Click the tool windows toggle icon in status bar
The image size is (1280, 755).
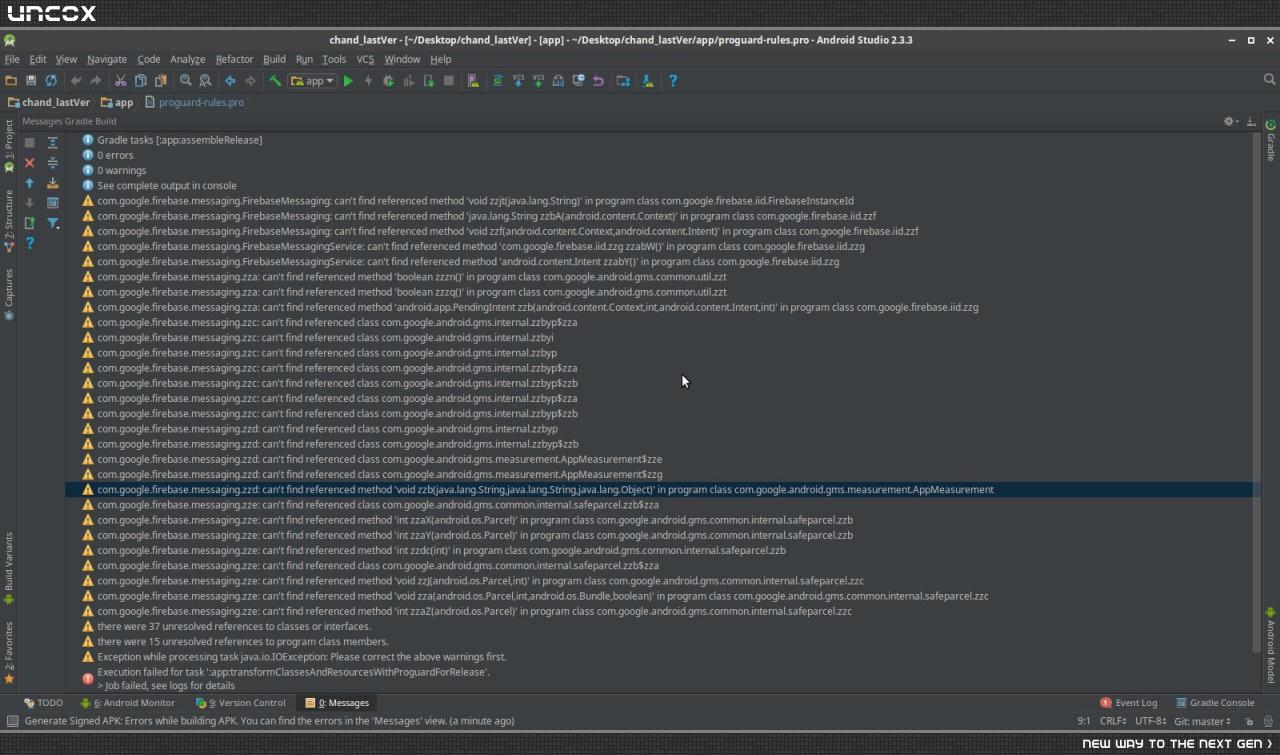tap(11, 721)
